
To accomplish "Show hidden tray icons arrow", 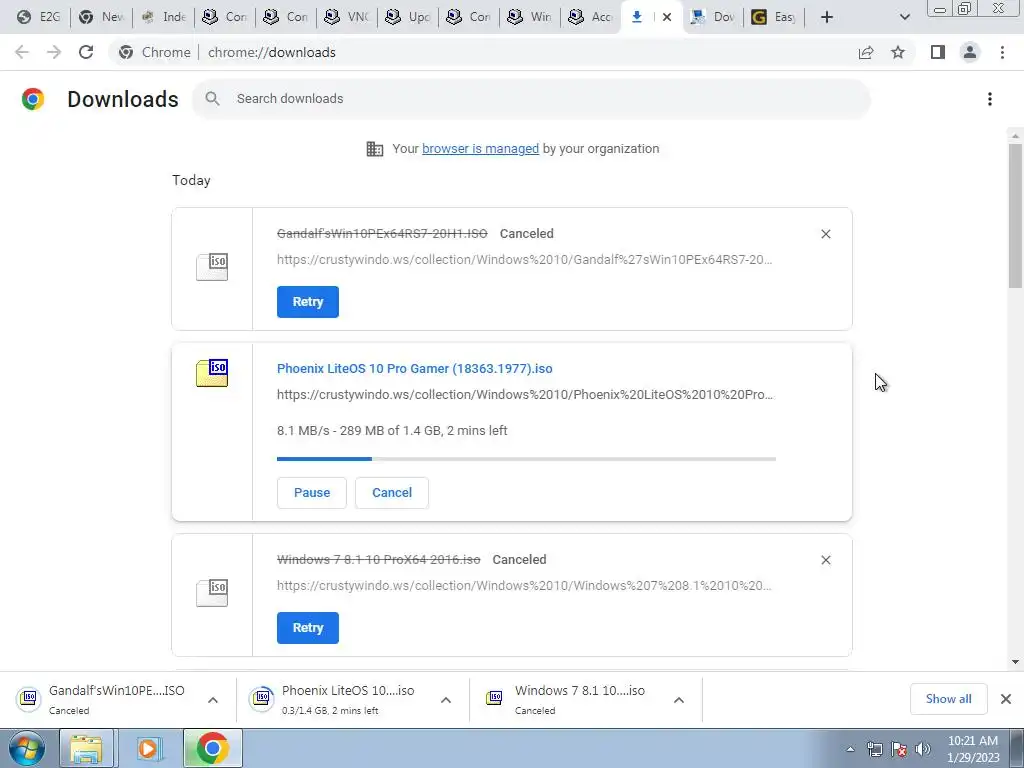I will pyautogui.click(x=850, y=749).
